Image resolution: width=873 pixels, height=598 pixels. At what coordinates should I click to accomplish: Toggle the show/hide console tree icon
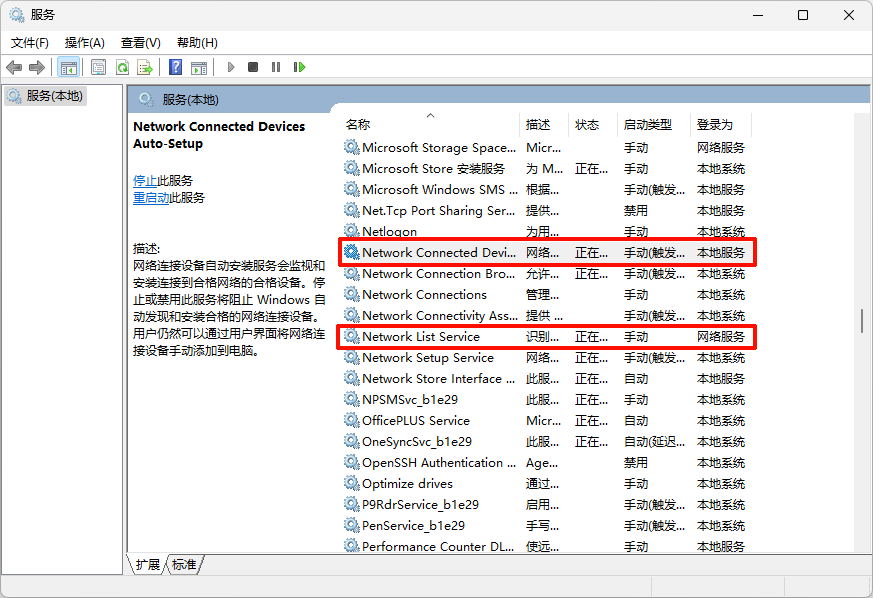68,67
